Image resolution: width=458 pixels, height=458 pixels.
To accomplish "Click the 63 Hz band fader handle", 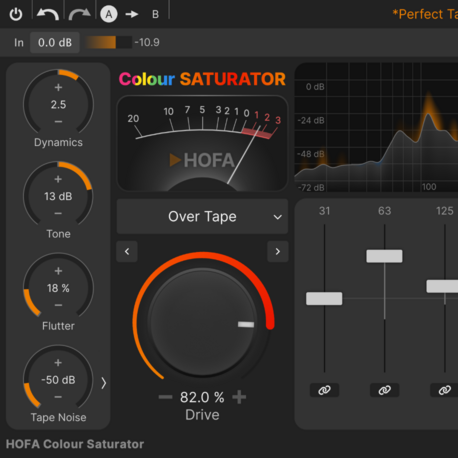I will pyautogui.click(x=384, y=256).
